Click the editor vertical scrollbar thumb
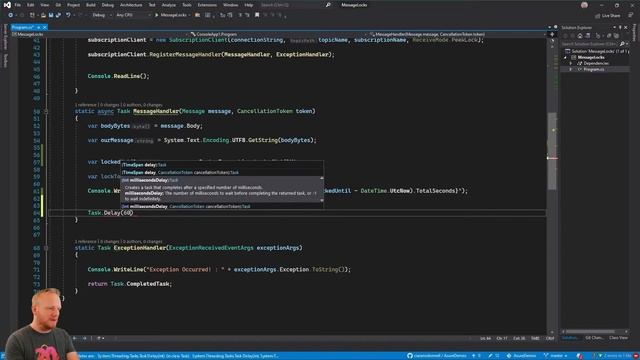 (552, 151)
